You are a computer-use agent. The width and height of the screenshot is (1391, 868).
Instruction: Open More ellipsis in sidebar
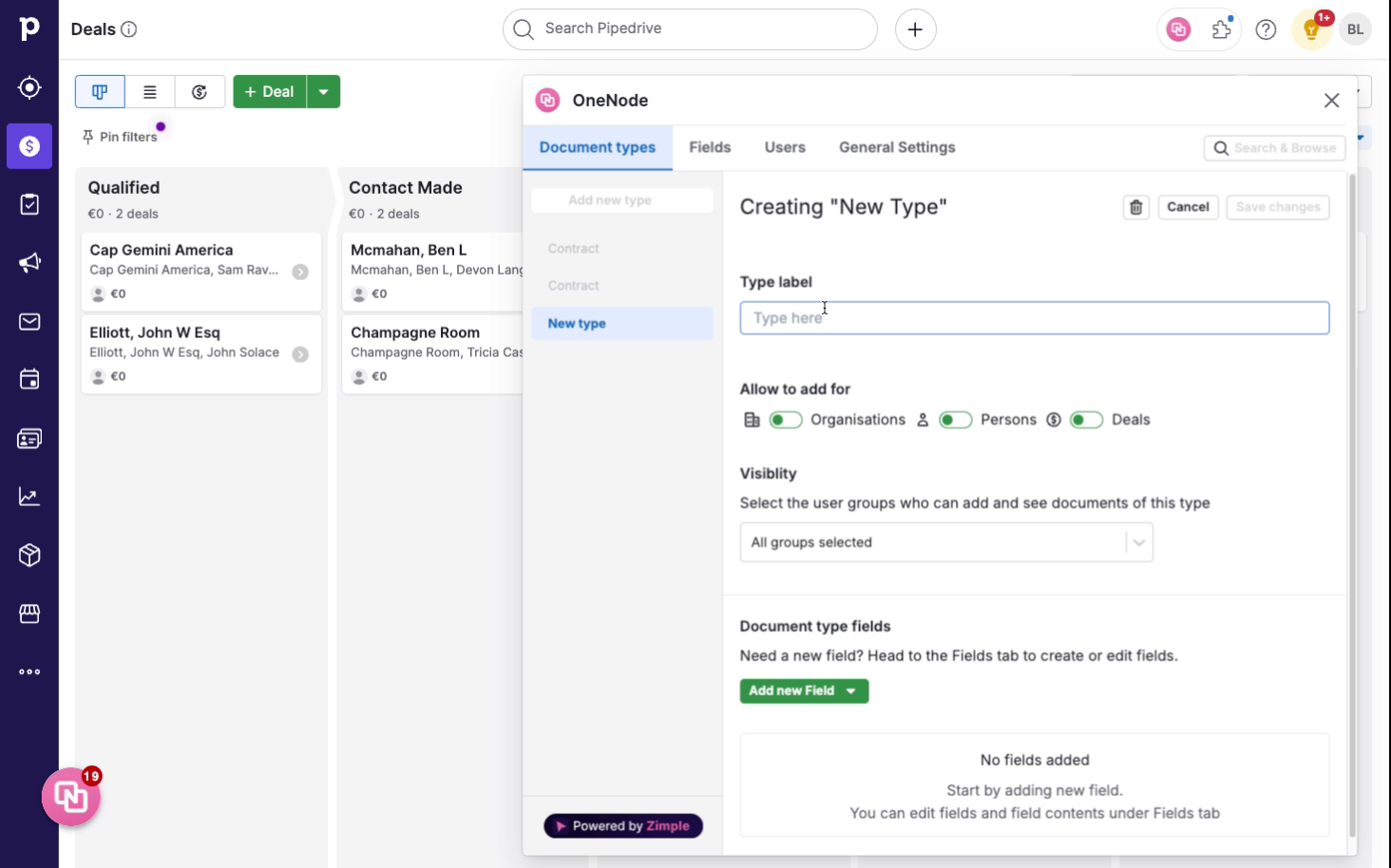[x=29, y=672]
